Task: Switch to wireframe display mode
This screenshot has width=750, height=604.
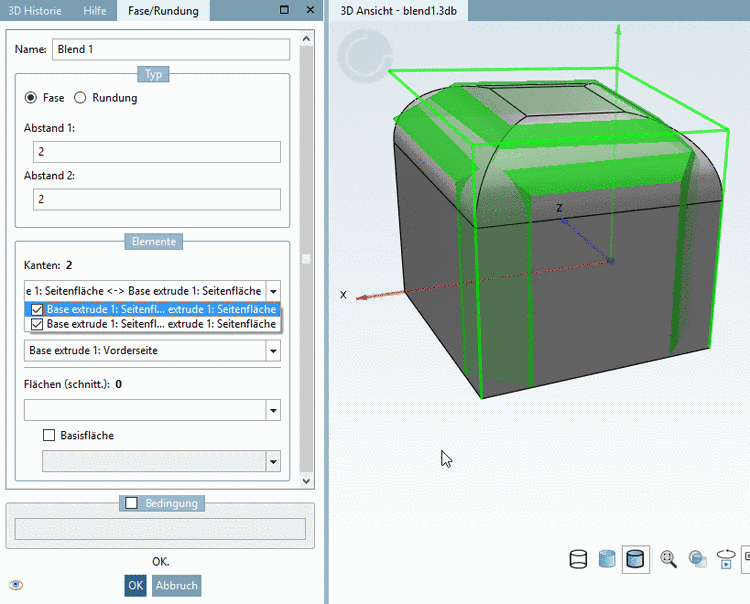Action: (578, 560)
